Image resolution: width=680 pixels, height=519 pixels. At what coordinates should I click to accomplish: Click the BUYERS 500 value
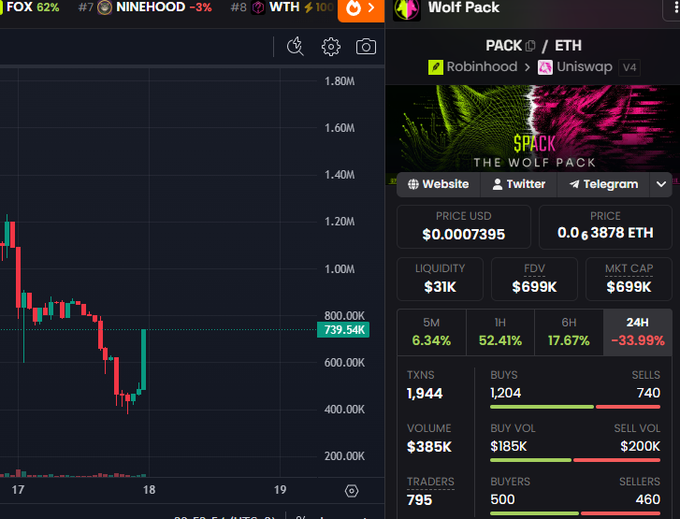tap(502, 499)
